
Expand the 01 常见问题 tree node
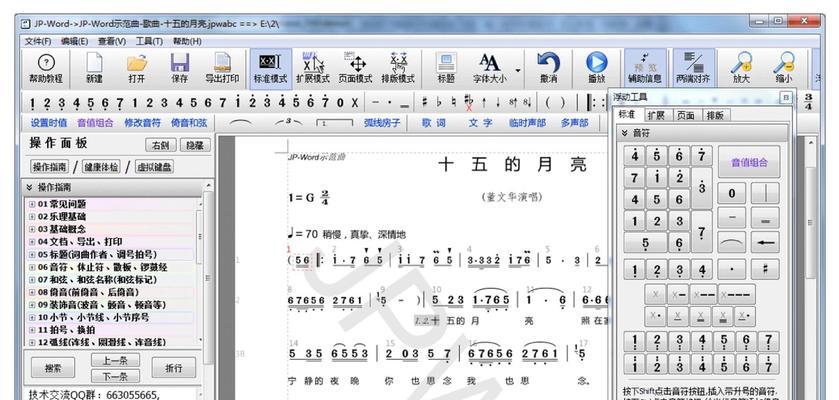(32, 204)
